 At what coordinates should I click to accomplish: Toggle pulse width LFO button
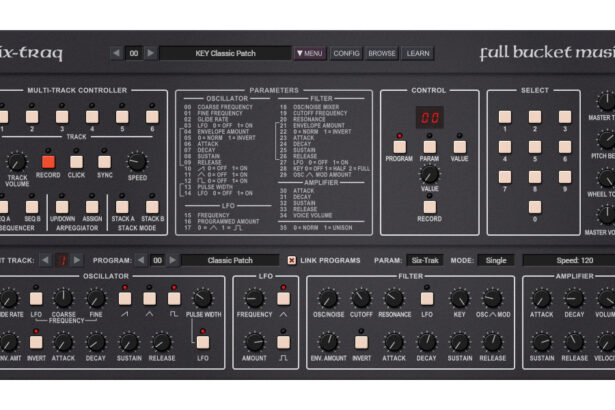click(x=203, y=342)
